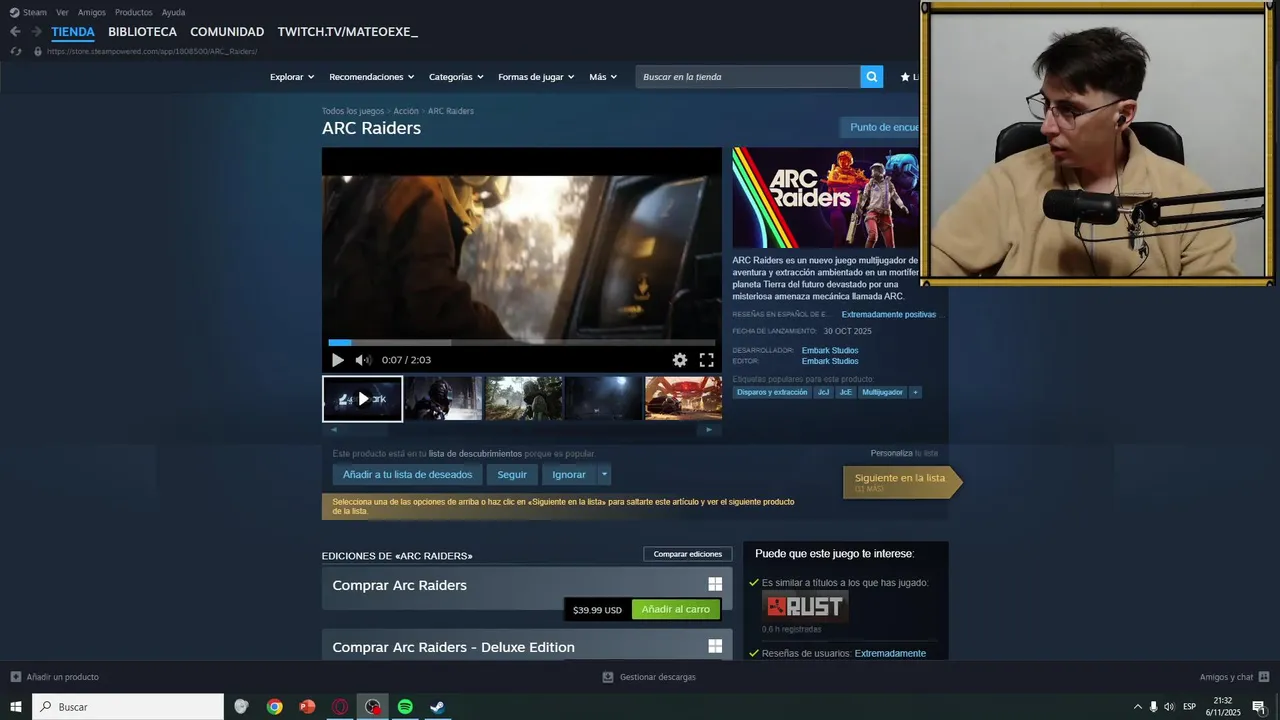Select the red spider machine screenshot thumbnail
This screenshot has height=720, width=1280.
point(684,398)
